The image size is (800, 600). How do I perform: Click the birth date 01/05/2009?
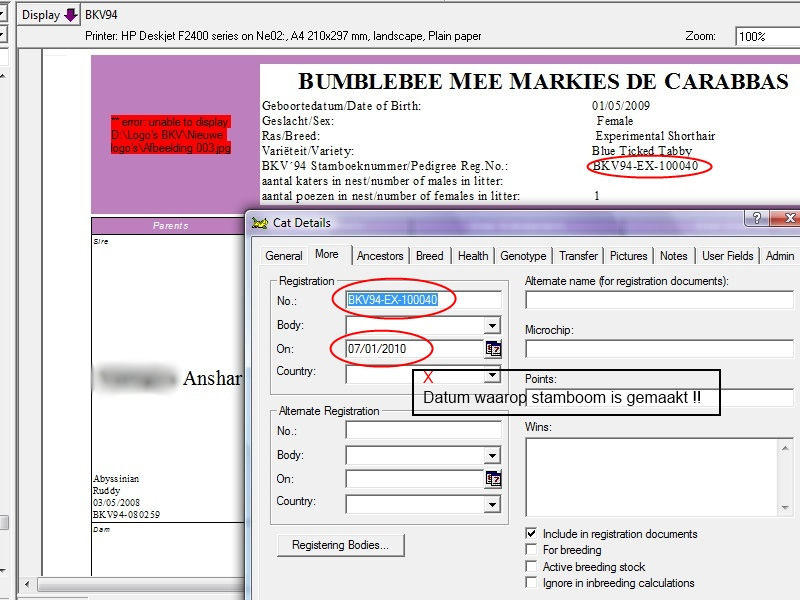point(621,106)
